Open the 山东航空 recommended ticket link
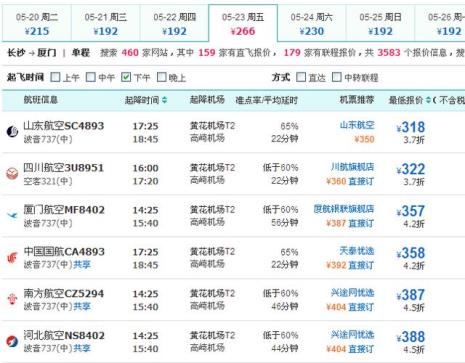Image resolution: width=465 pixels, height=363 pixels. [x=357, y=125]
